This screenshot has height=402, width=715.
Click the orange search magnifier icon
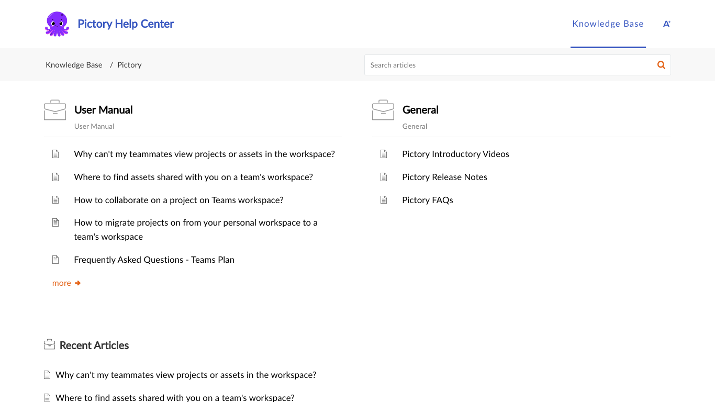pos(661,65)
